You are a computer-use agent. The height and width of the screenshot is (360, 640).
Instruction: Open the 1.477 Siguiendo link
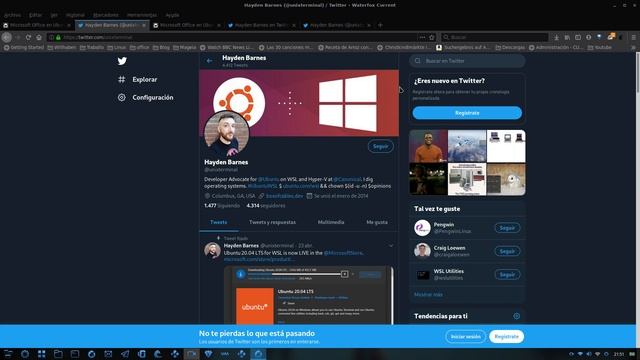[222, 205]
